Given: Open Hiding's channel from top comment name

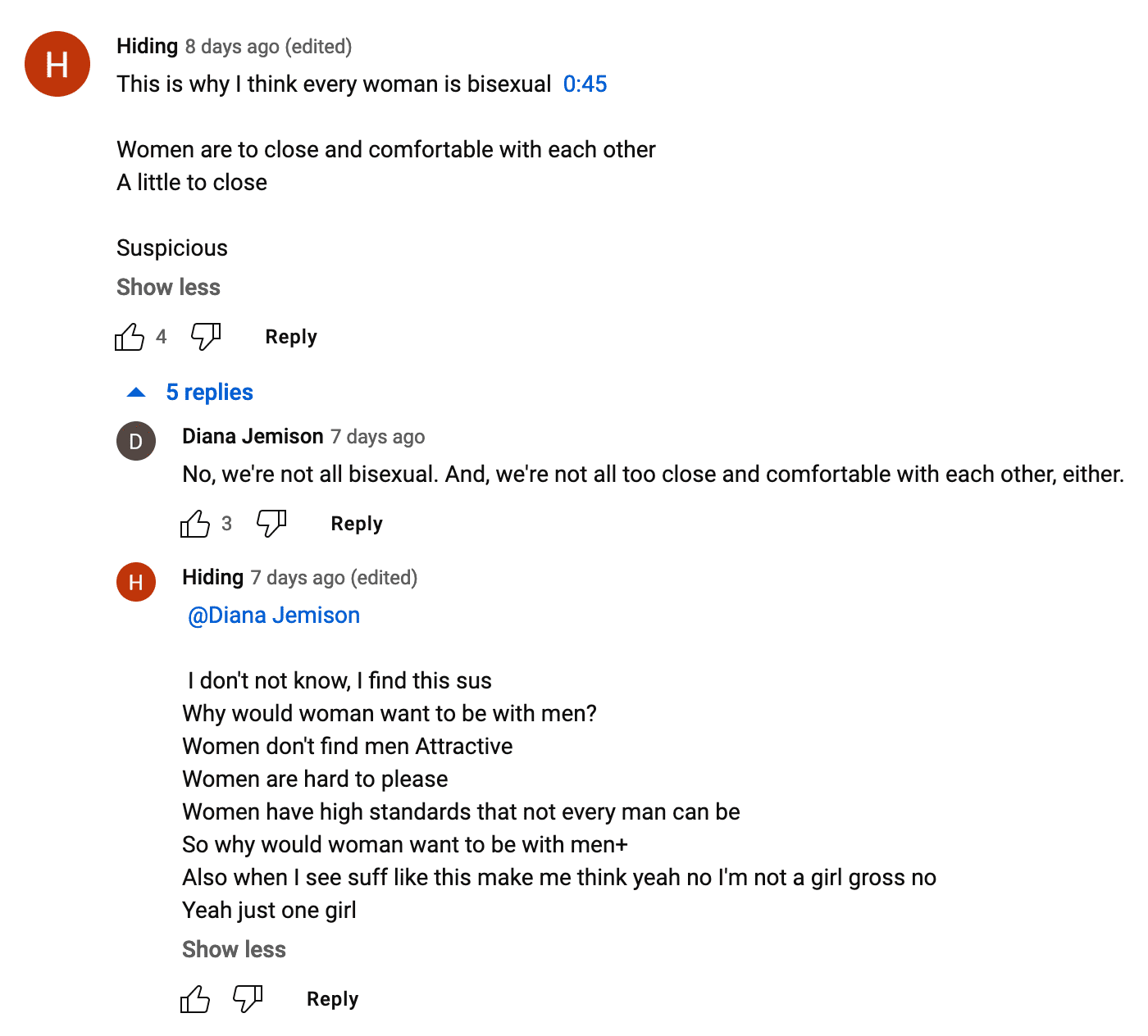Looking at the screenshot, I should (x=148, y=47).
